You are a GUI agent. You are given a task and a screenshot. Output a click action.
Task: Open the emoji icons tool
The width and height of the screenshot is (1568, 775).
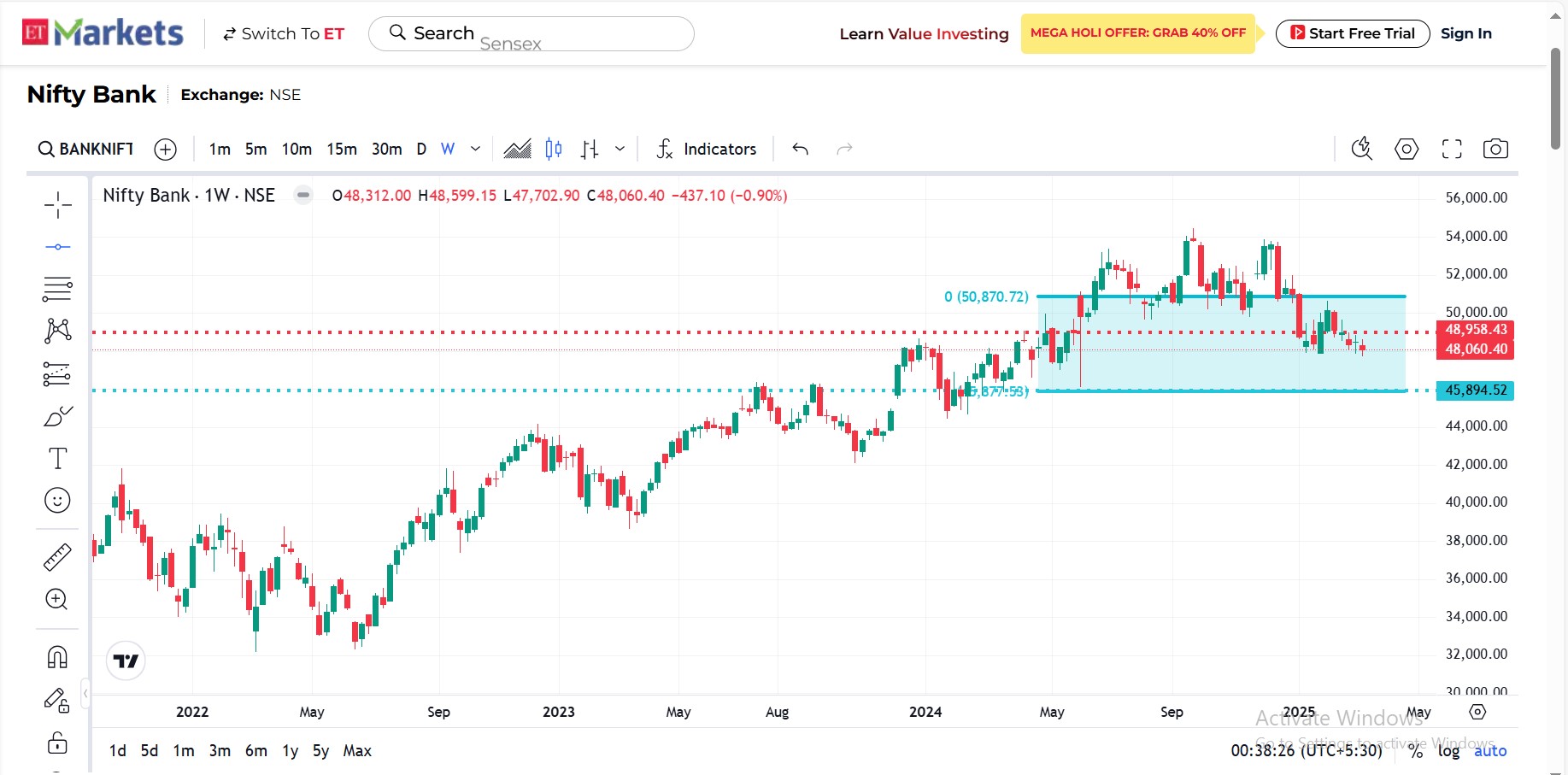57,501
